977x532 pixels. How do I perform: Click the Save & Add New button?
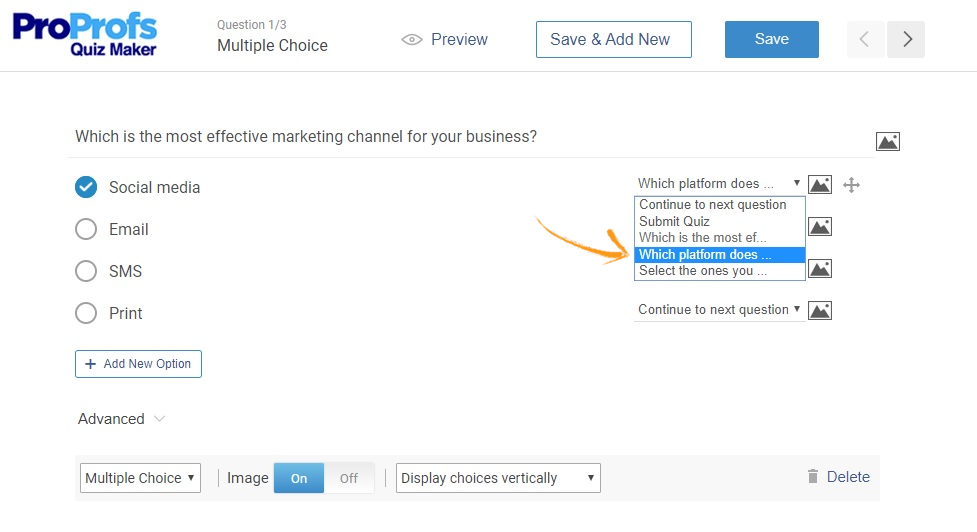(613, 39)
